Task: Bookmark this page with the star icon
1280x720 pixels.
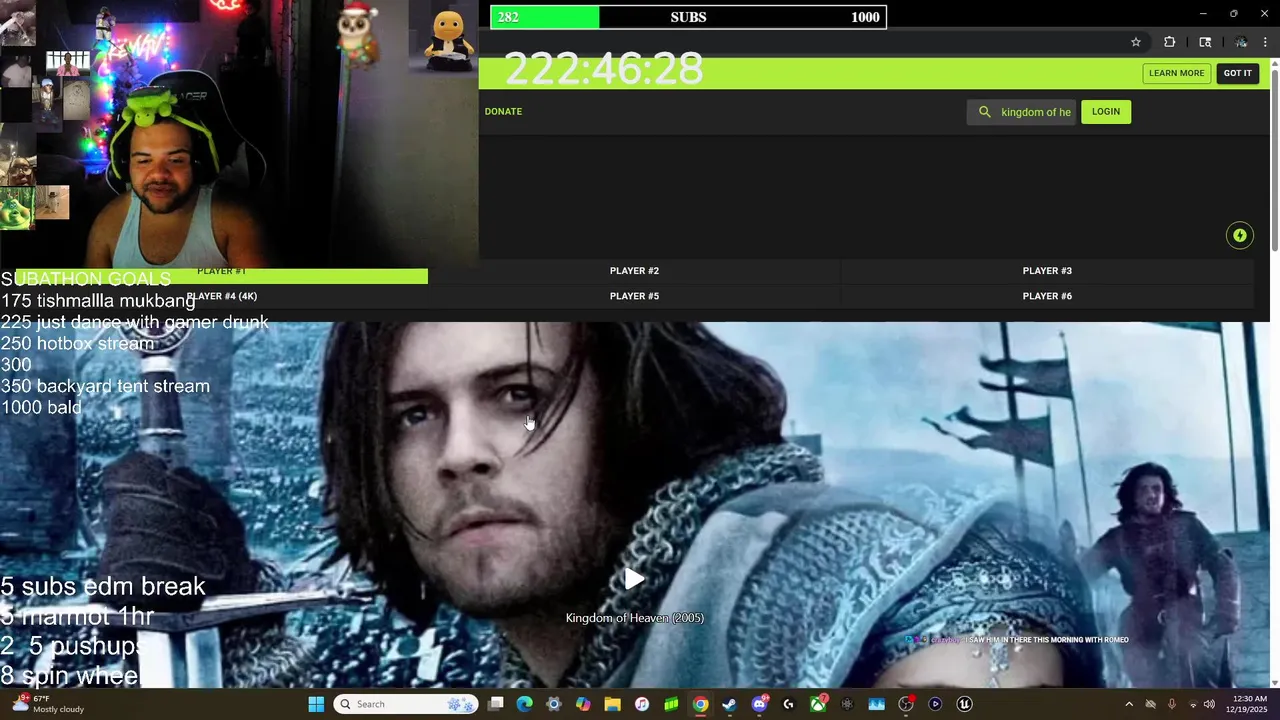Action: (x=1136, y=42)
